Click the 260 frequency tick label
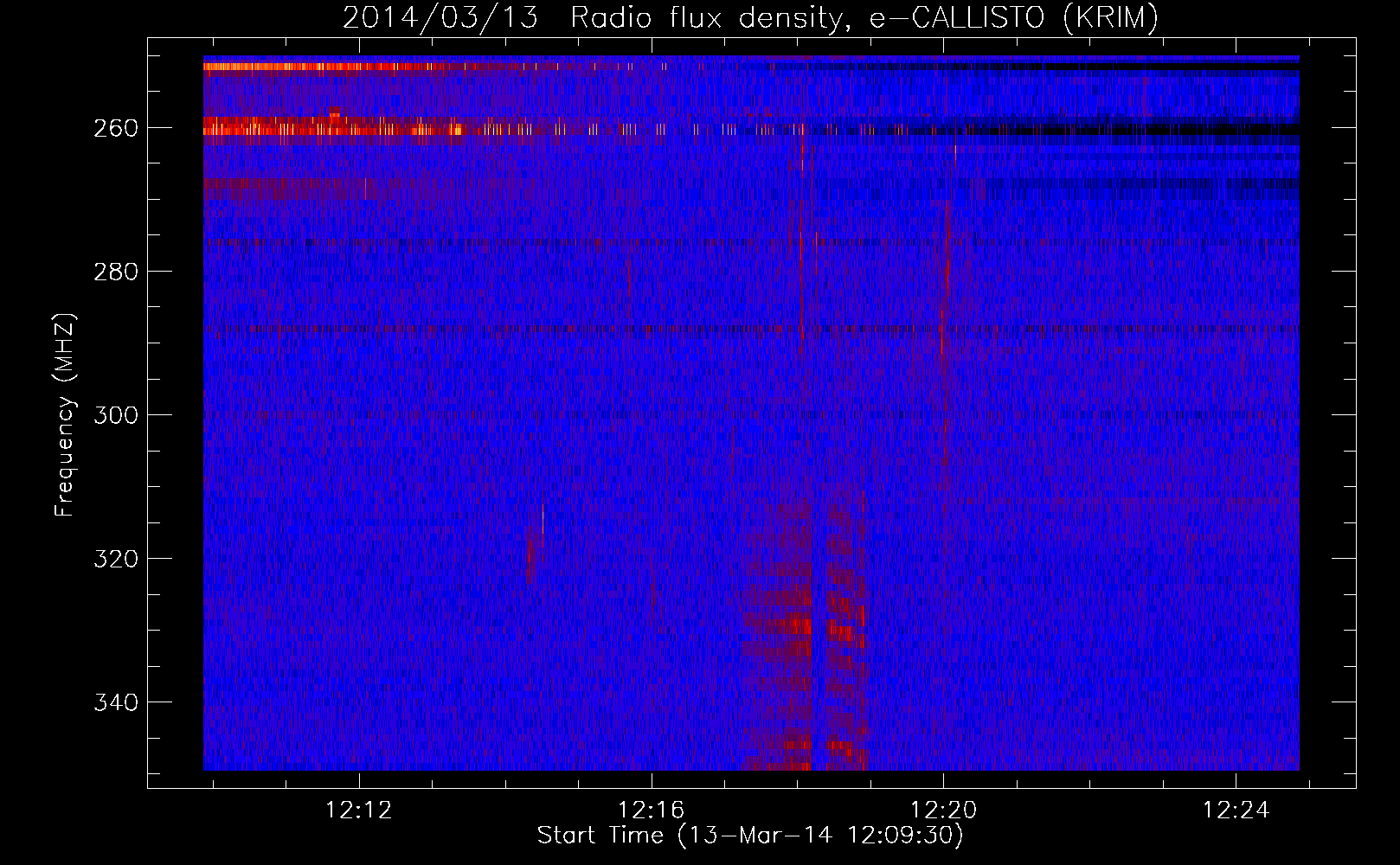This screenshot has height=865, width=1400. (115, 128)
